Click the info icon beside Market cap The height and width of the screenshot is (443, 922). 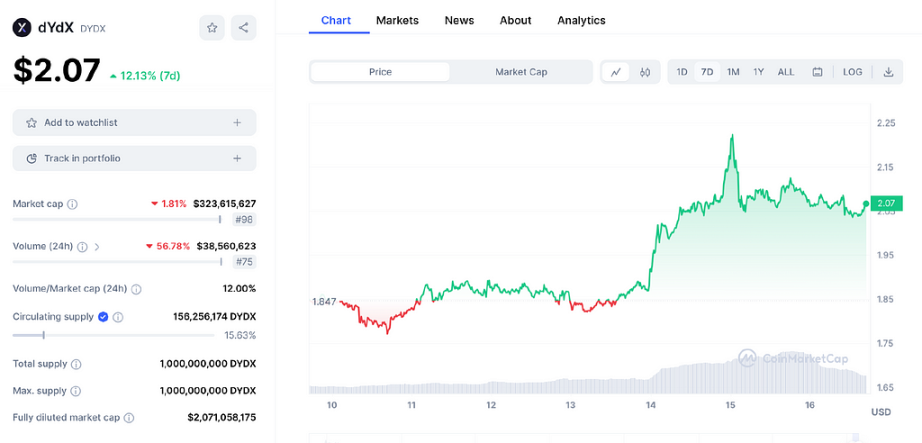coord(73,204)
